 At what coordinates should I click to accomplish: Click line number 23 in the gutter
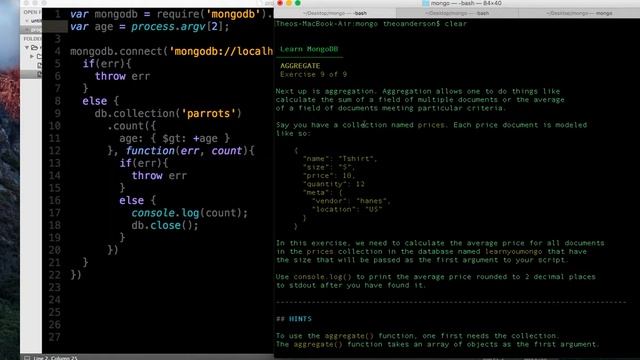[x=55, y=287]
